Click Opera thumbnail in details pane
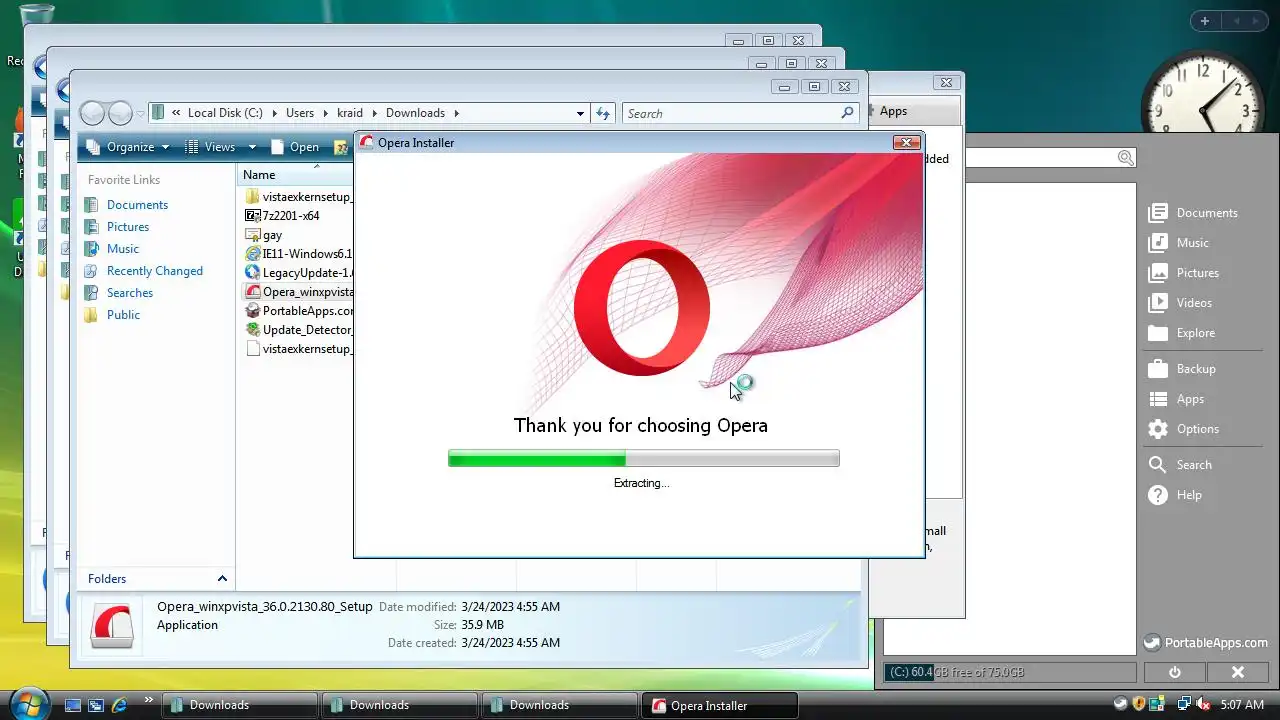 click(x=112, y=625)
